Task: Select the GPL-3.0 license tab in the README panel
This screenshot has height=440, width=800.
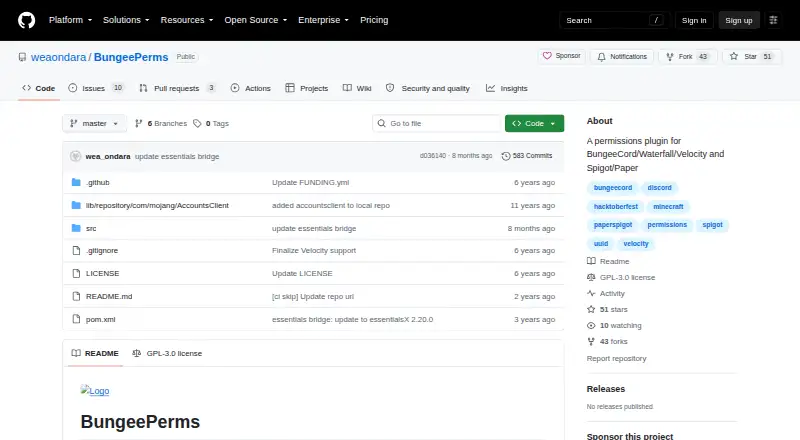Action: [x=167, y=353]
